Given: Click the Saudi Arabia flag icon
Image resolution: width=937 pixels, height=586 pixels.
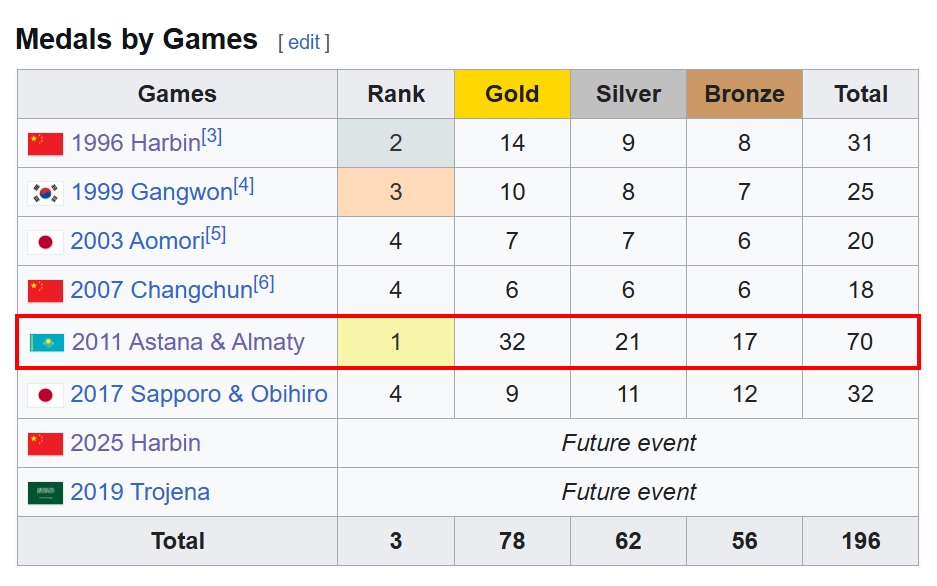Looking at the screenshot, I should click(45, 493).
